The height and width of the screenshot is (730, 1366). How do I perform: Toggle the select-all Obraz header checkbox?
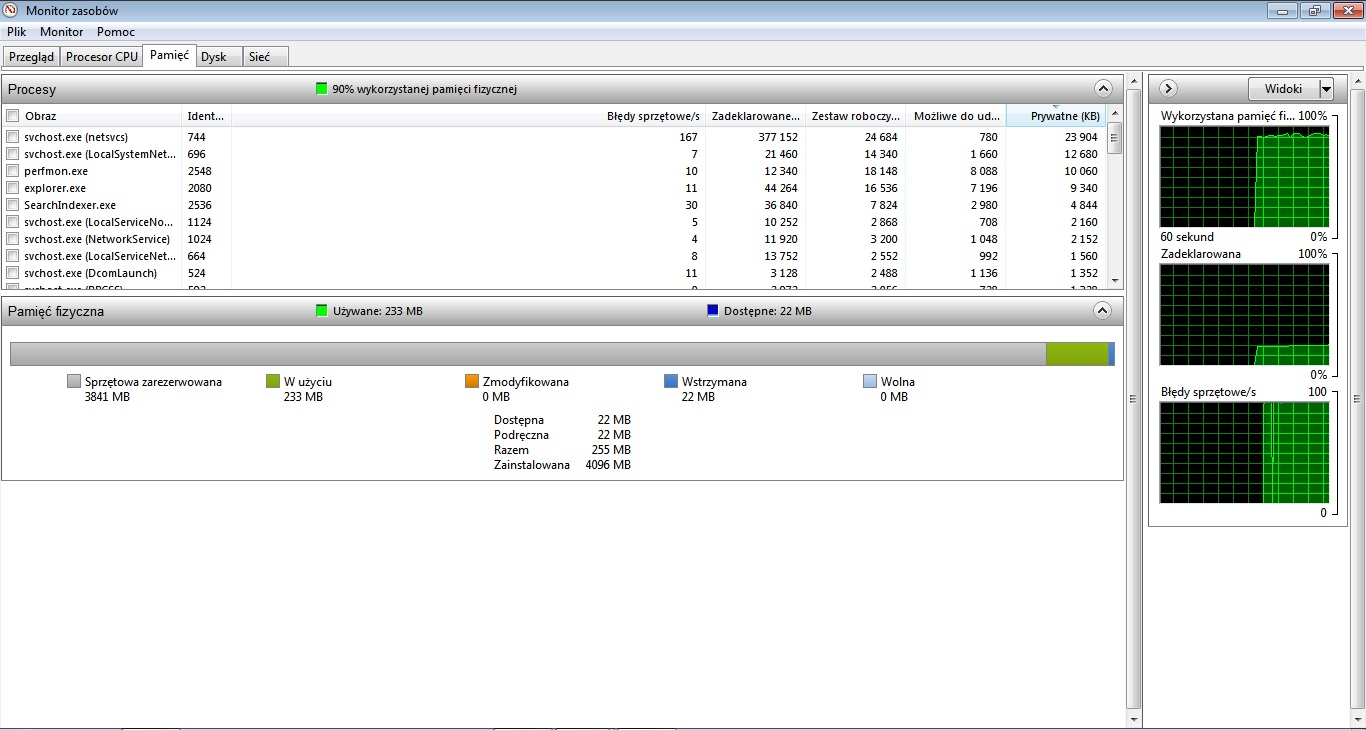pyautogui.click(x=13, y=116)
